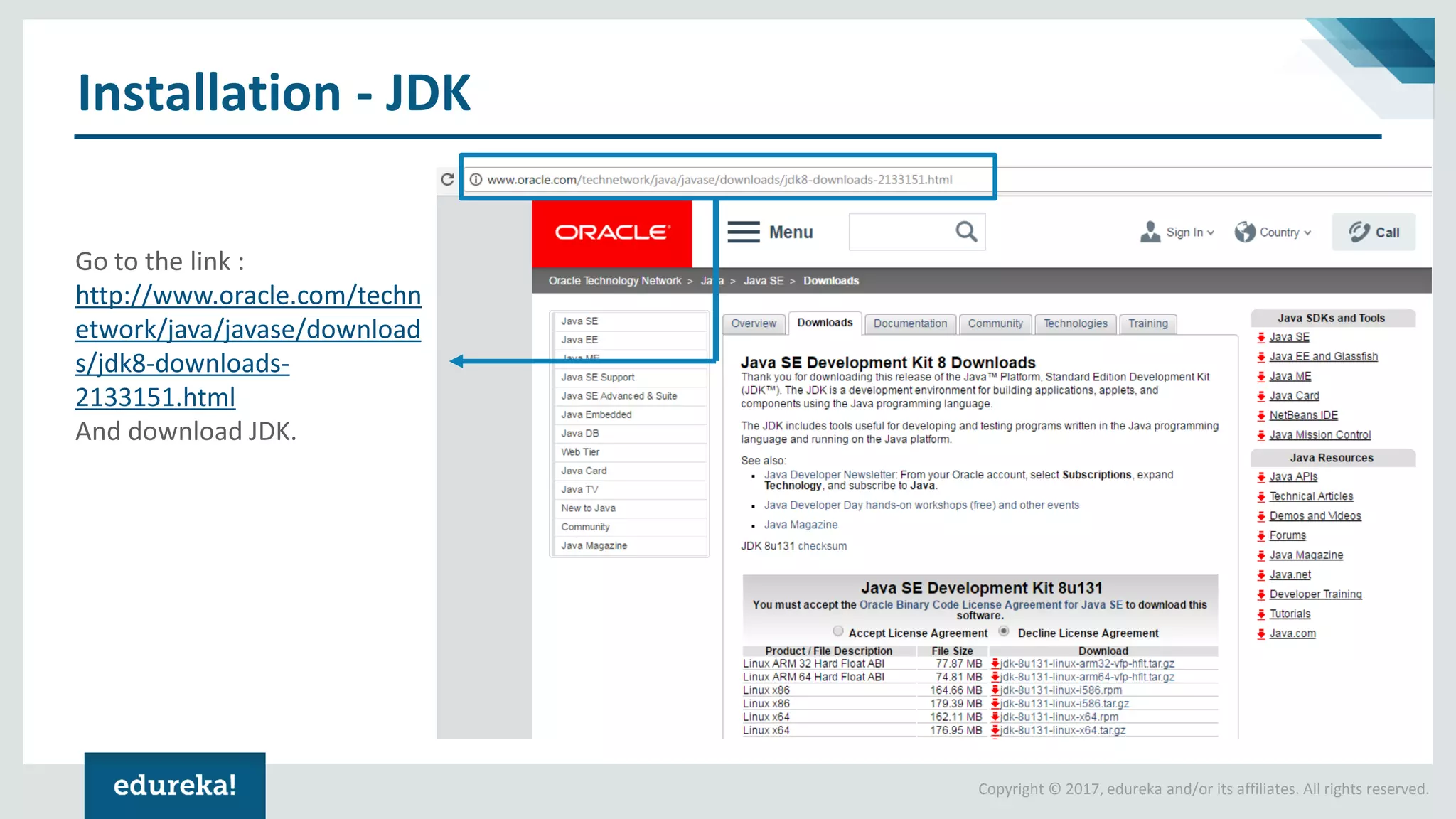Click Java EE and Glassfish link

[x=1323, y=357]
